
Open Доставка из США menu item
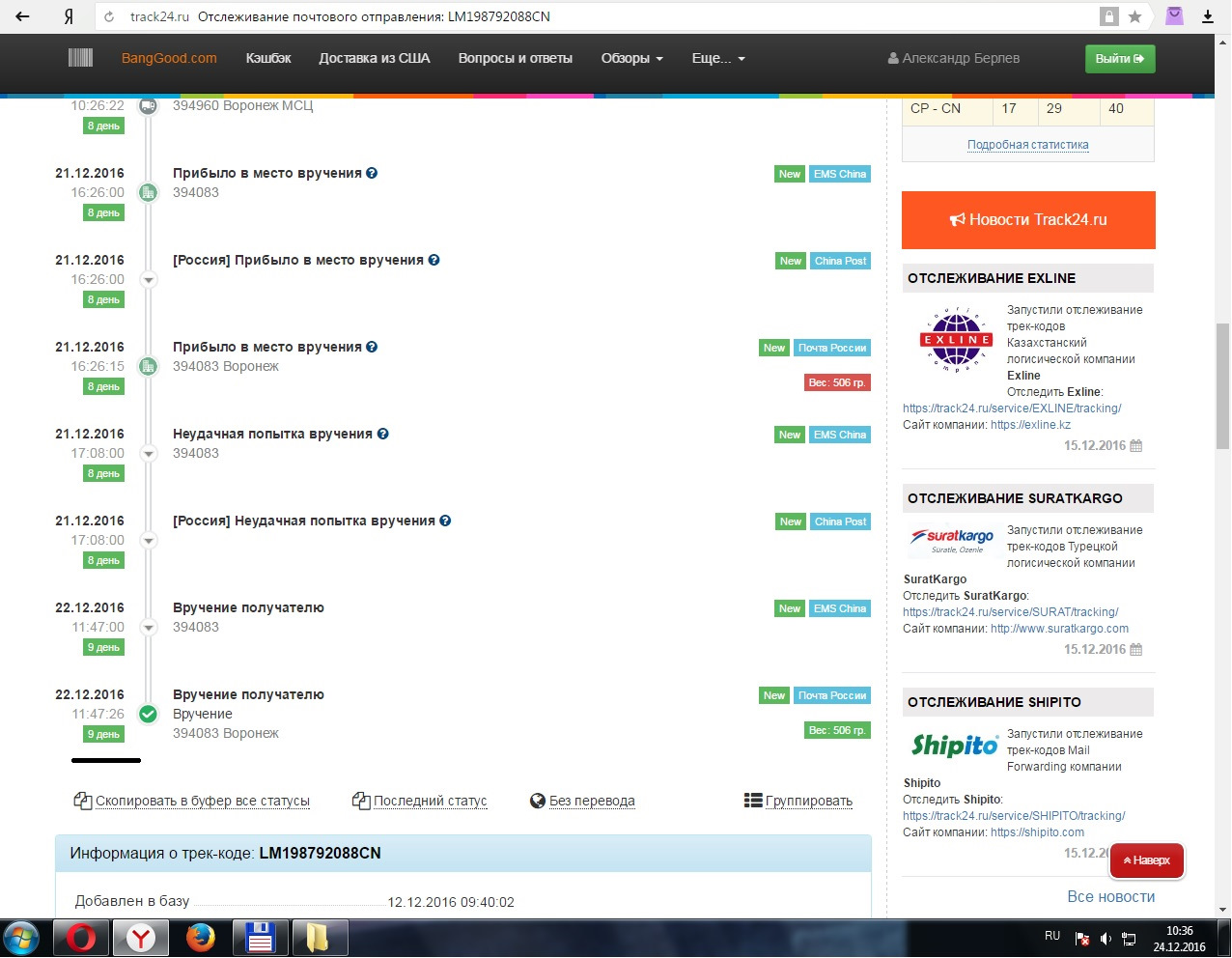point(375,58)
